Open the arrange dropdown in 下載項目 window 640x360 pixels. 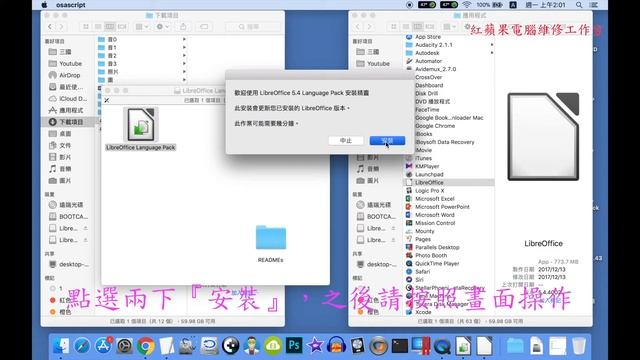(x=142, y=27)
